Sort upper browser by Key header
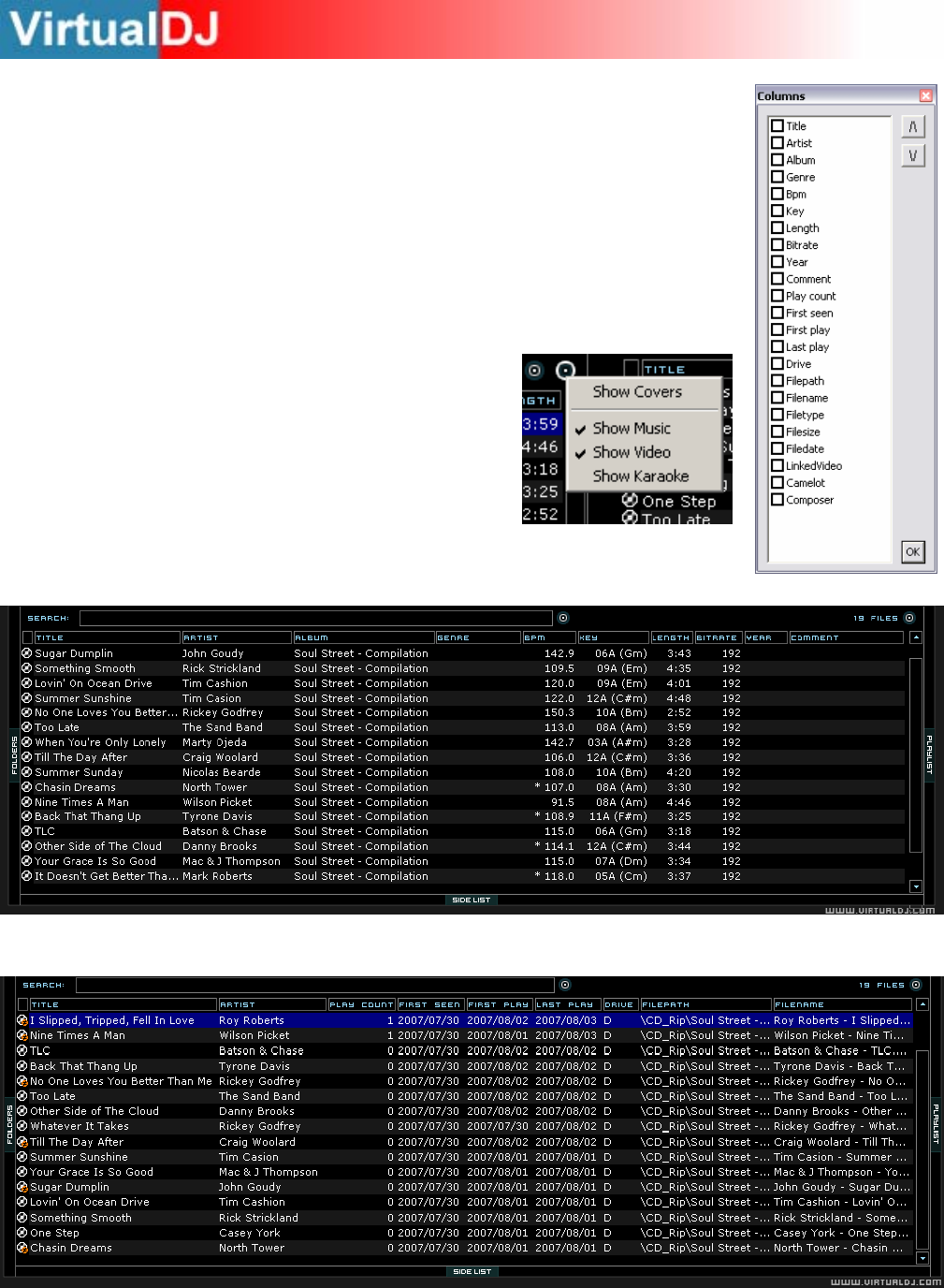944x1288 pixels. click(613, 637)
